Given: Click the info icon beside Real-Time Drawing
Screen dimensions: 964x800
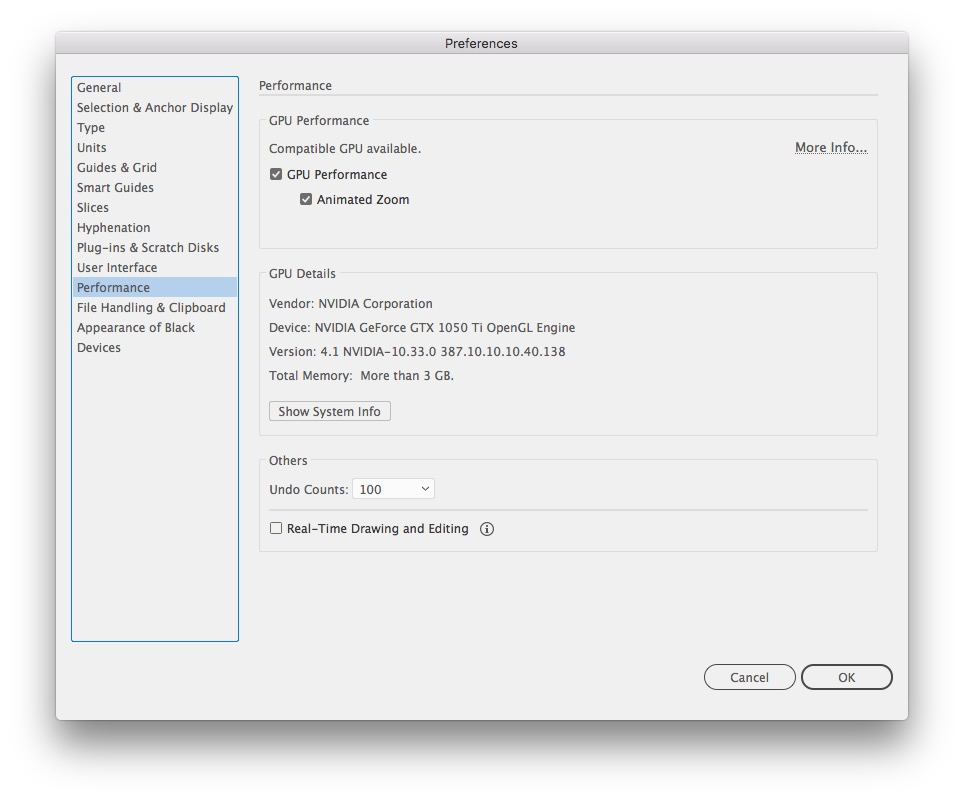Looking at the screenshot, I should (x=487, y=529).
